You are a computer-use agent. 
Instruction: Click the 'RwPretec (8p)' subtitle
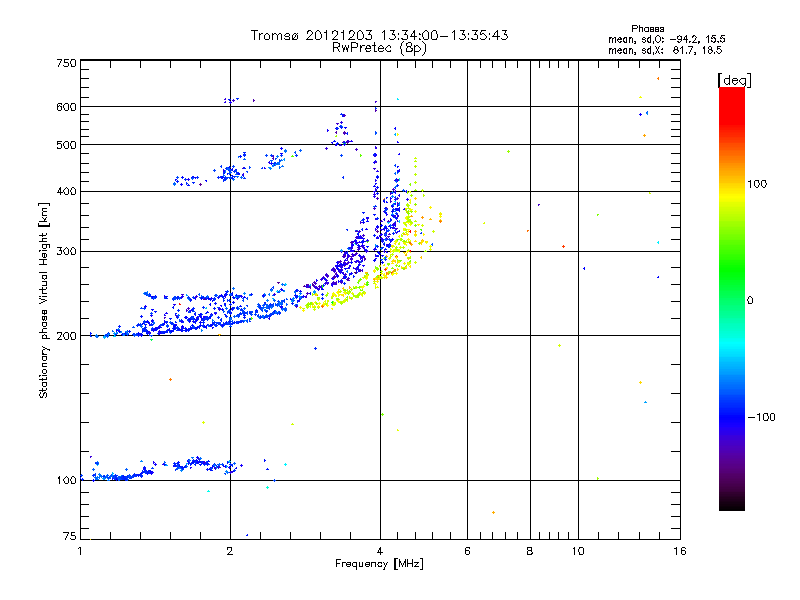point(379,48)
